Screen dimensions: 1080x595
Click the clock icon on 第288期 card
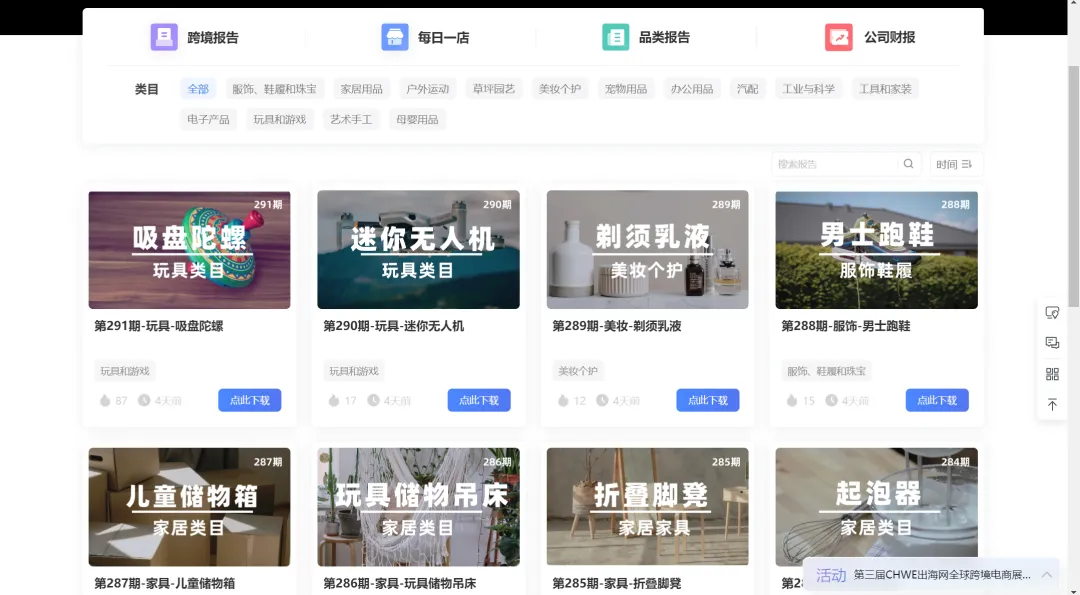tap(831, 400)
